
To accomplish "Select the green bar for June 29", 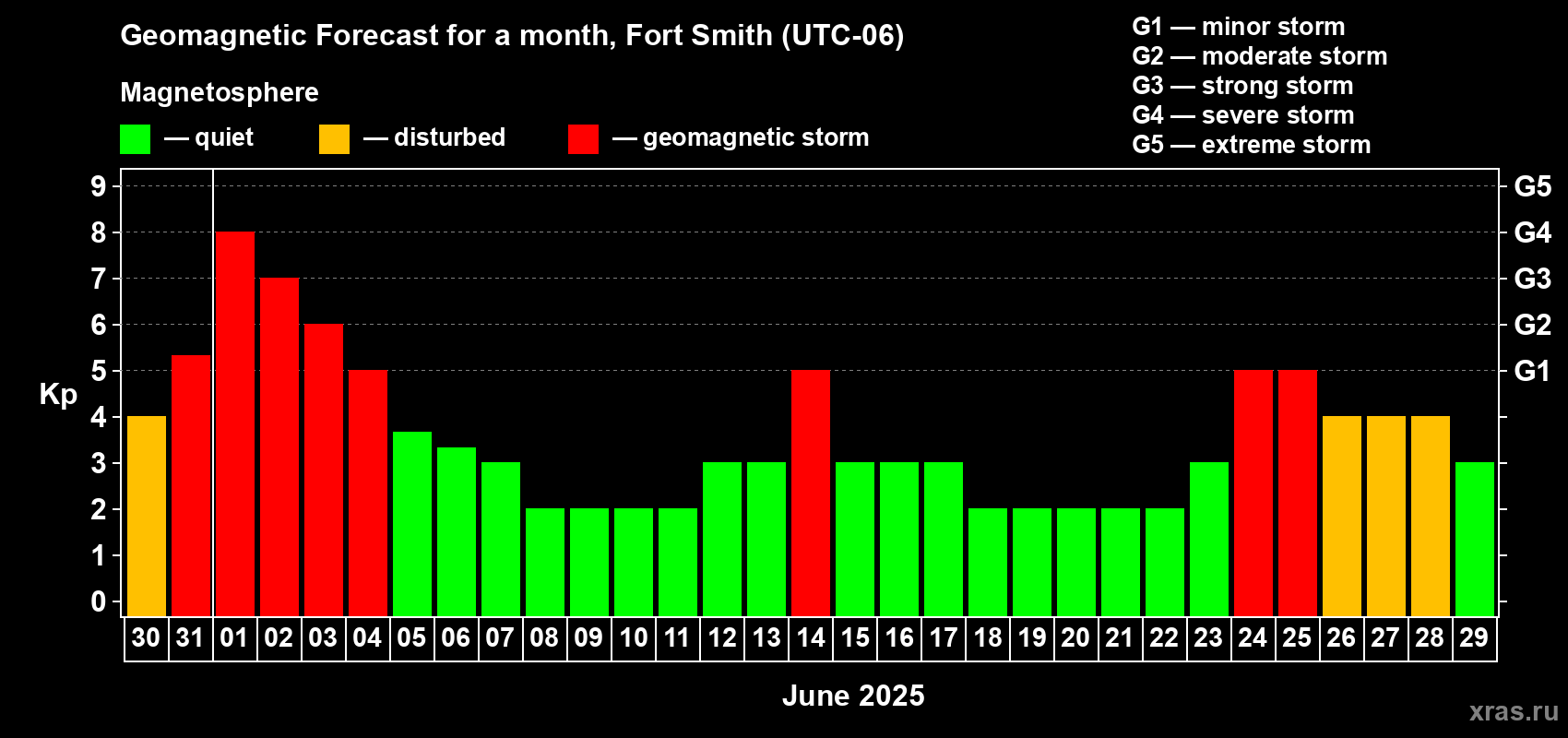I will (x=1475, y=540).
